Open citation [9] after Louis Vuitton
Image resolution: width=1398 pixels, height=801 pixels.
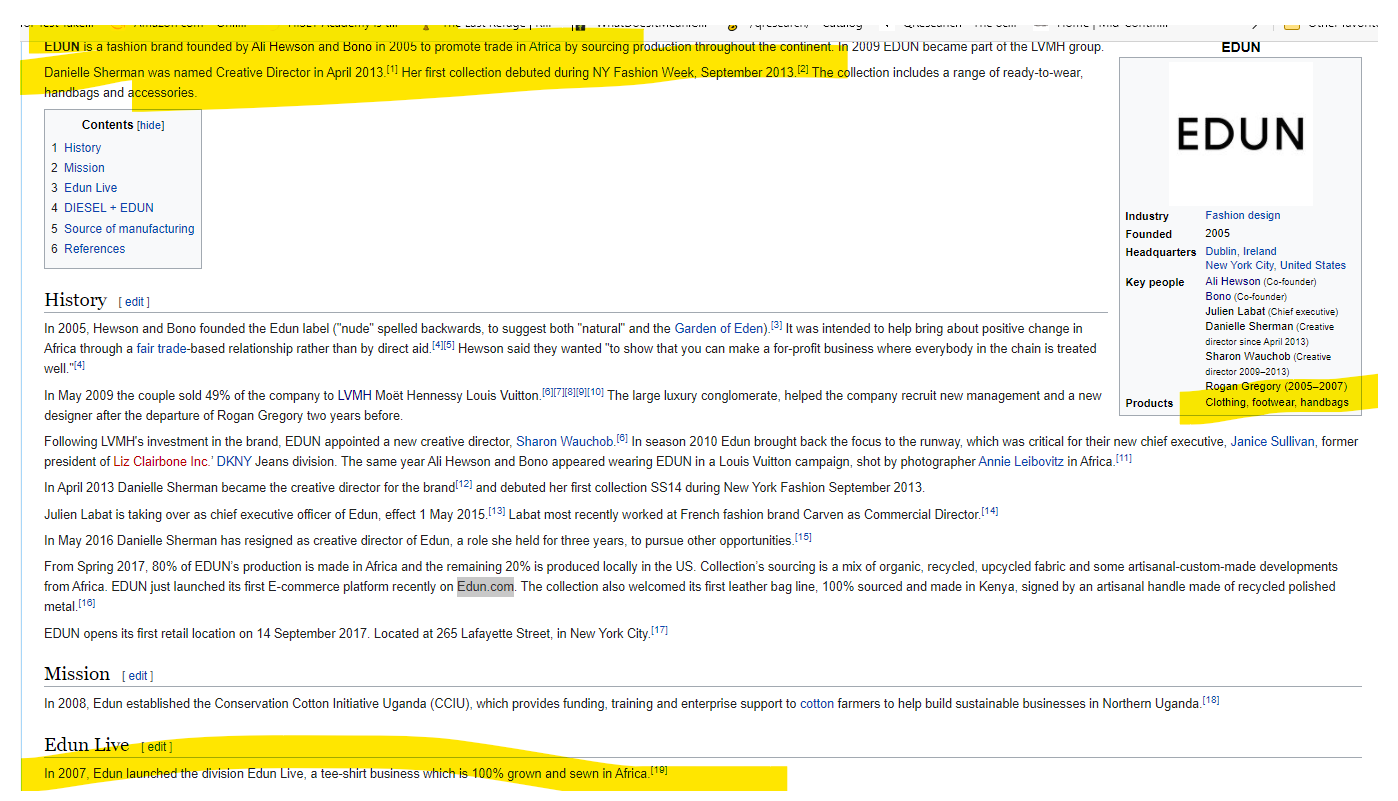(x=582, y=392)
